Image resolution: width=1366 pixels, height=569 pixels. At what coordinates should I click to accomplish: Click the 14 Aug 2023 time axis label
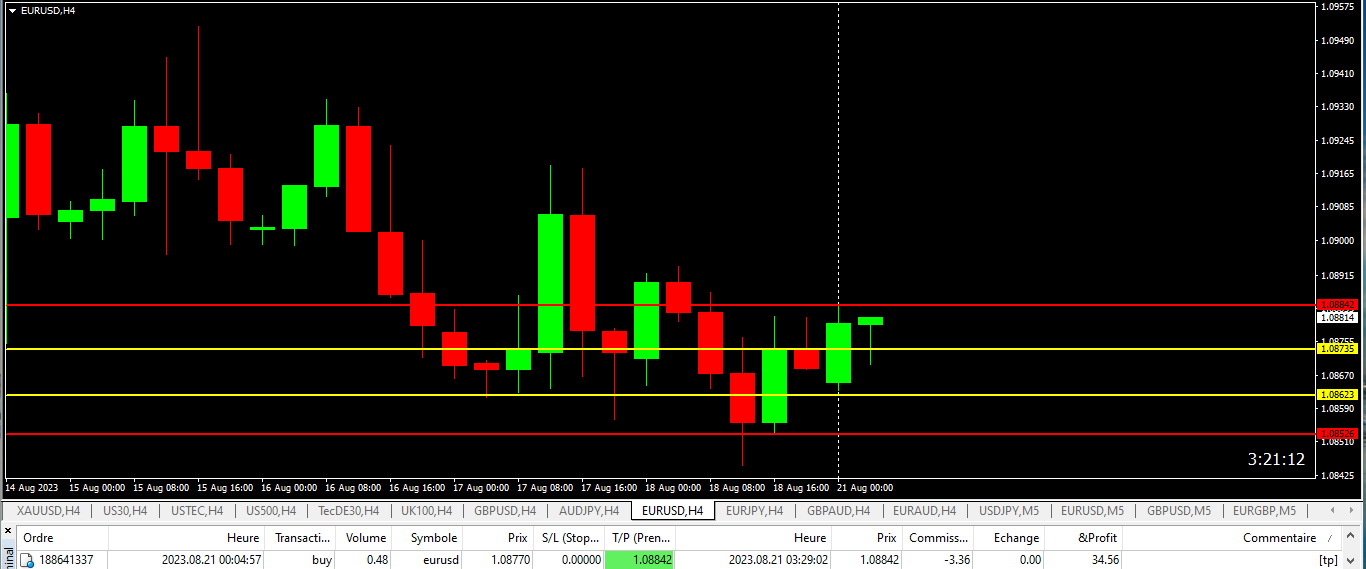point(32,488)
